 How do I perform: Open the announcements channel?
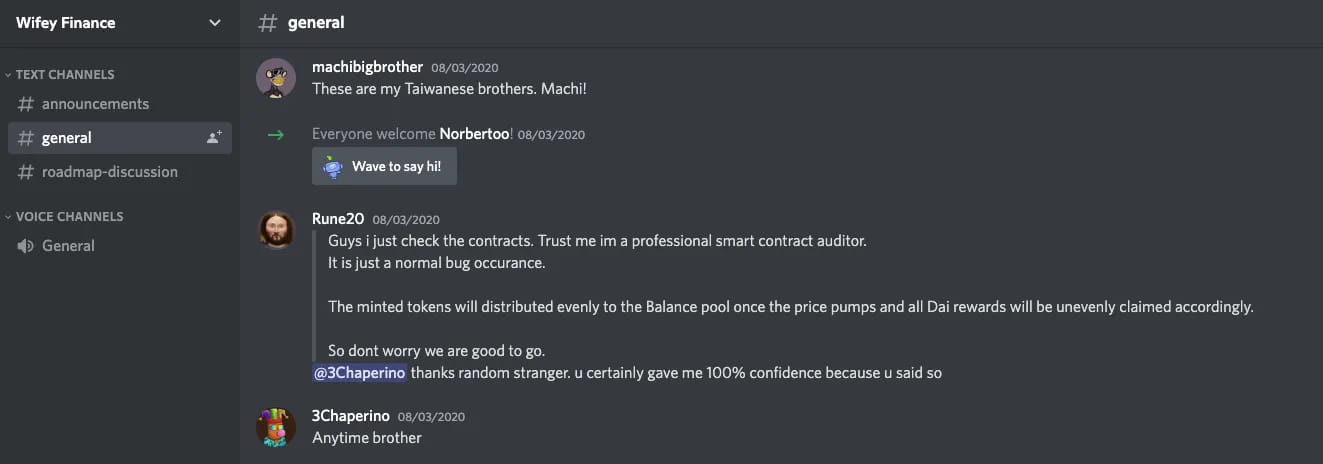coord(95,104)
